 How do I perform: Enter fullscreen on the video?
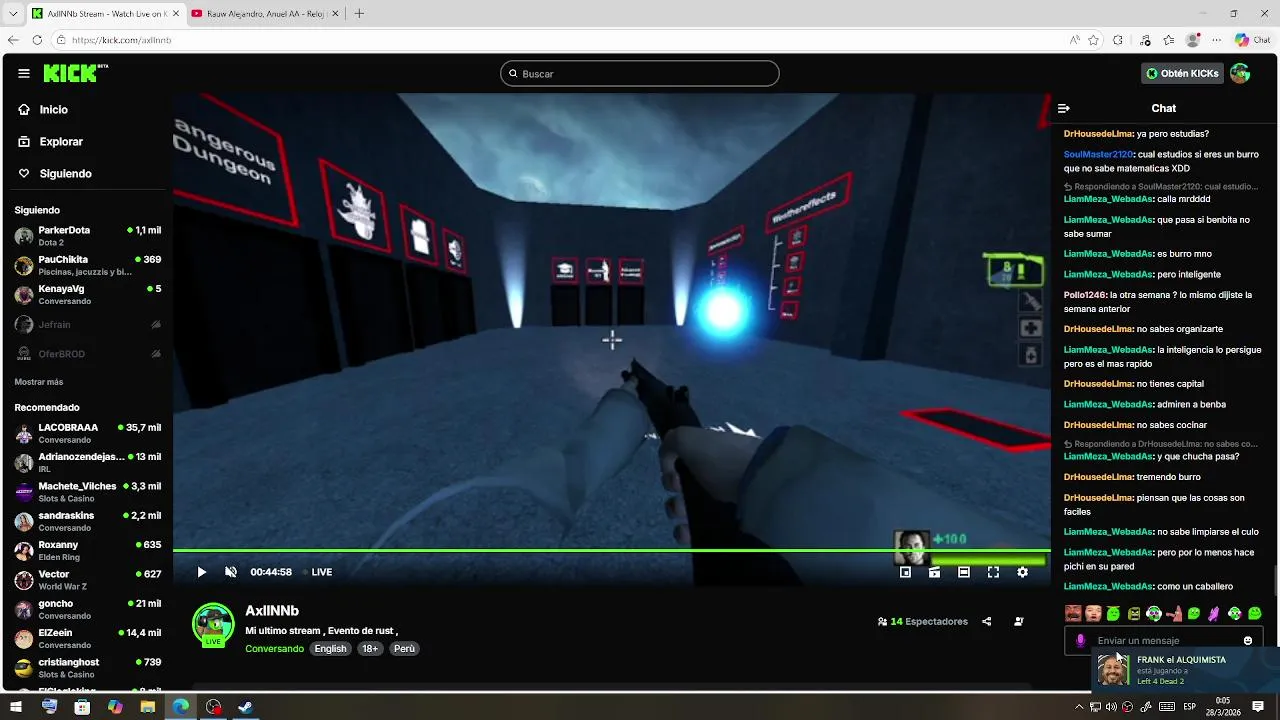993,572
